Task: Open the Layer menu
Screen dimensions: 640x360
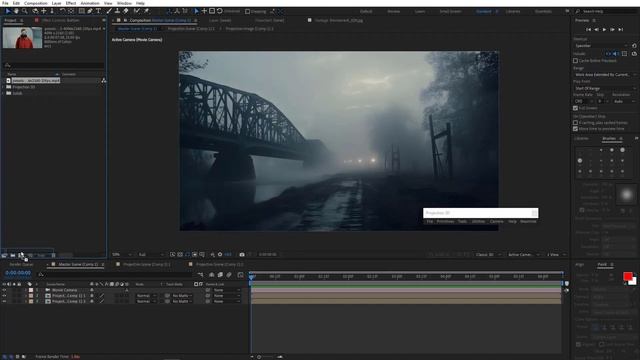Action: (56, 3)
